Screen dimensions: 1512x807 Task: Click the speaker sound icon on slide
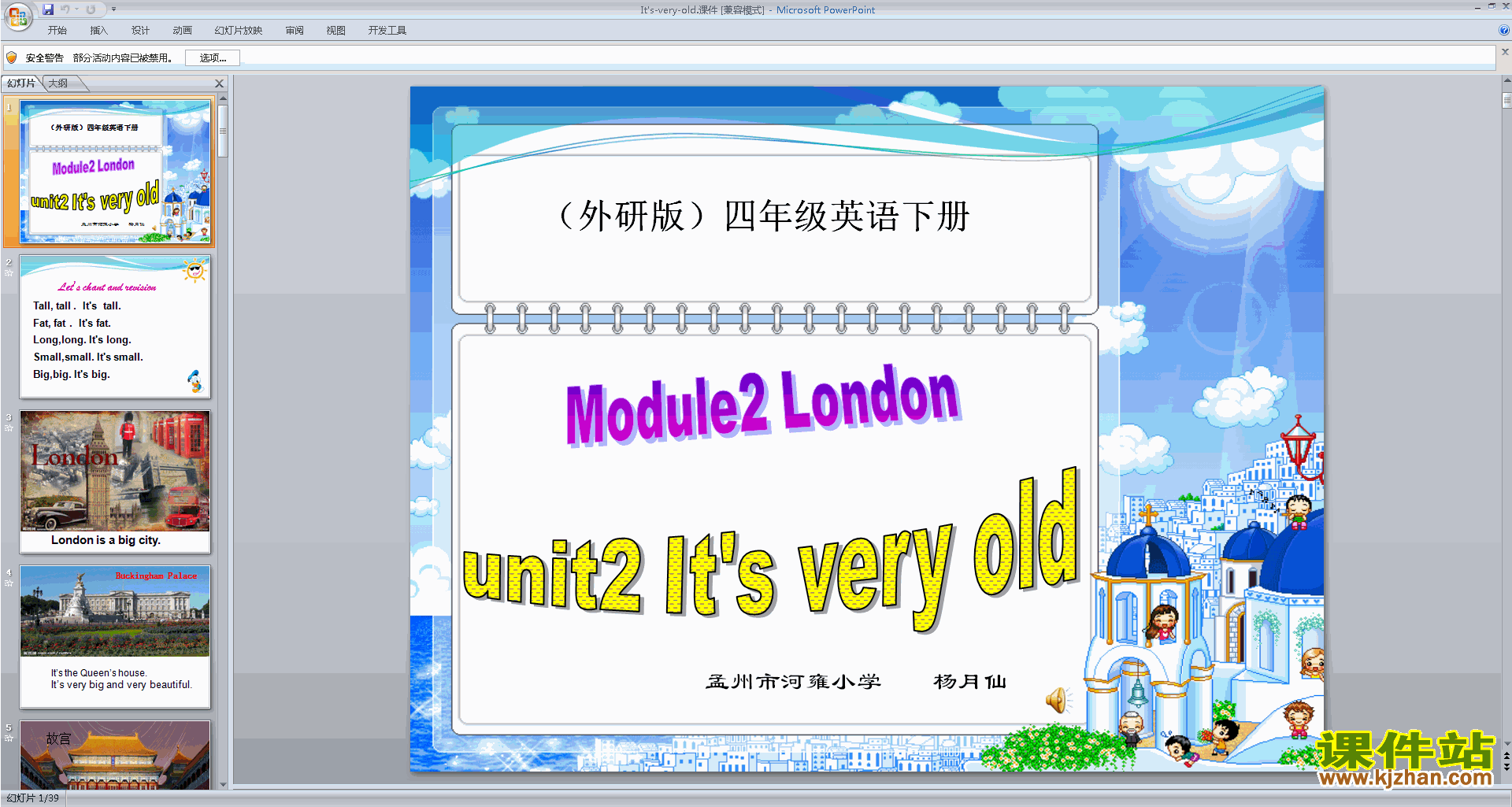point(1057,699)
